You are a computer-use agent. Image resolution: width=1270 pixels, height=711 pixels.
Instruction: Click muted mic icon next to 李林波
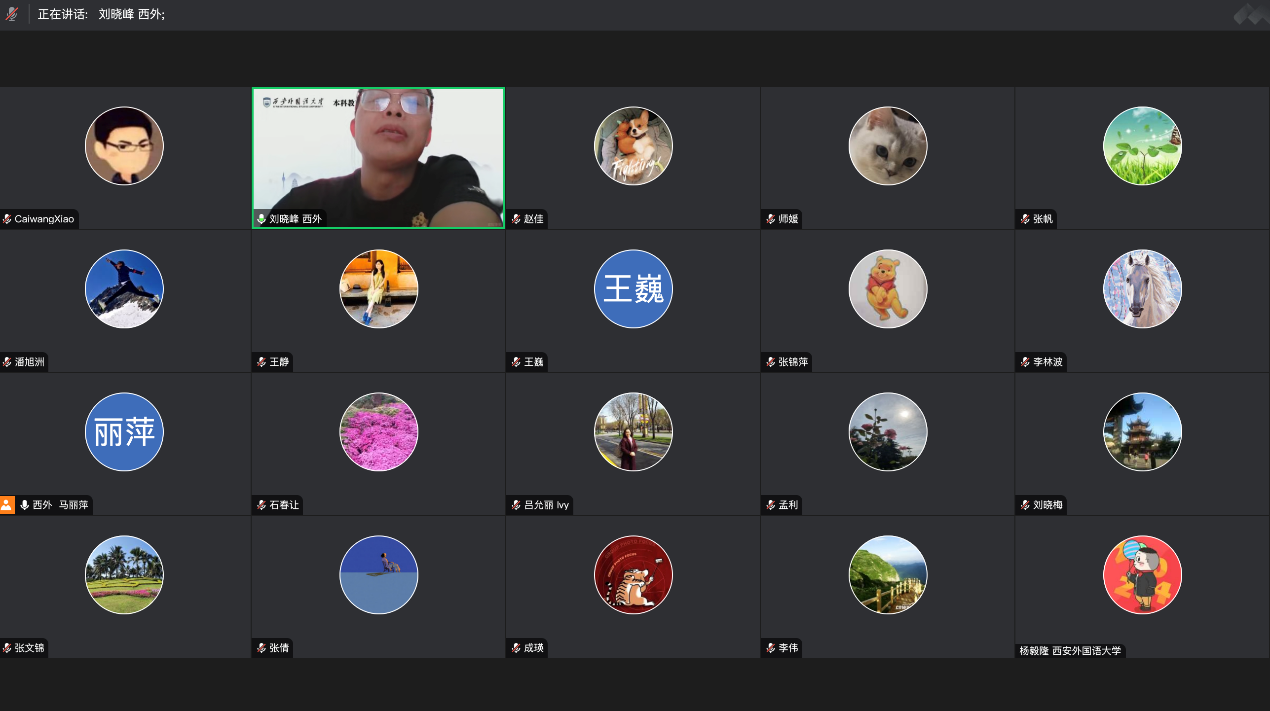click(1025, 362)
